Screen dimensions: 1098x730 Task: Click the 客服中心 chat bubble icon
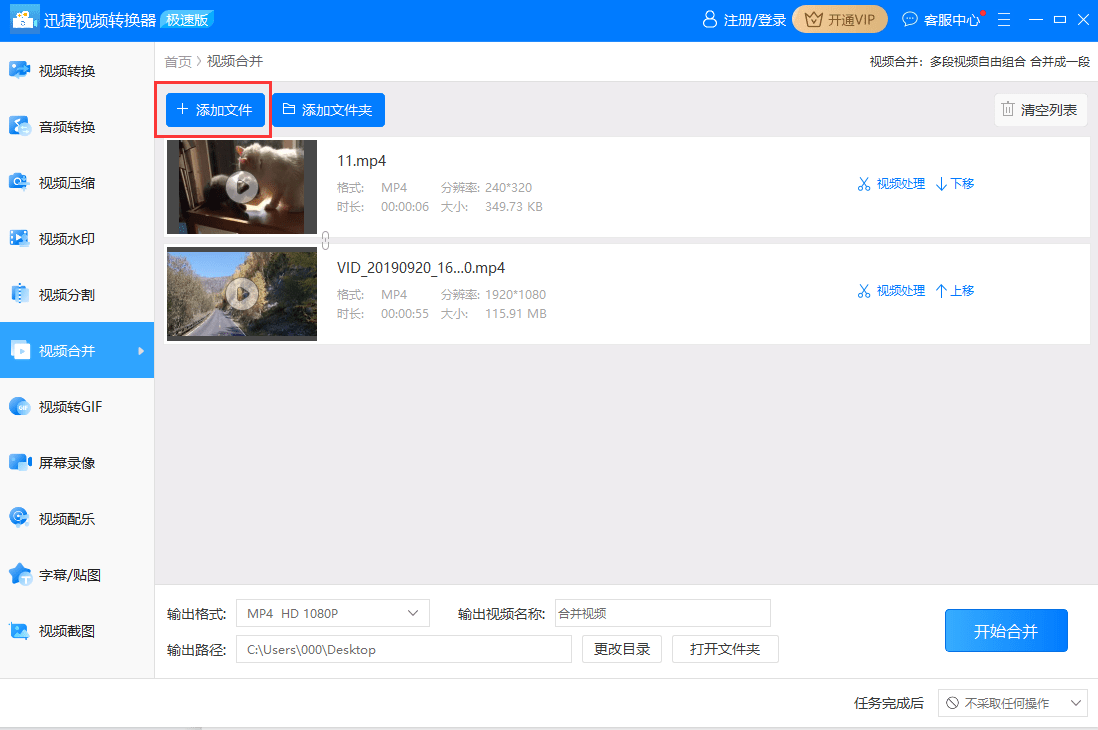click(910, 20)
